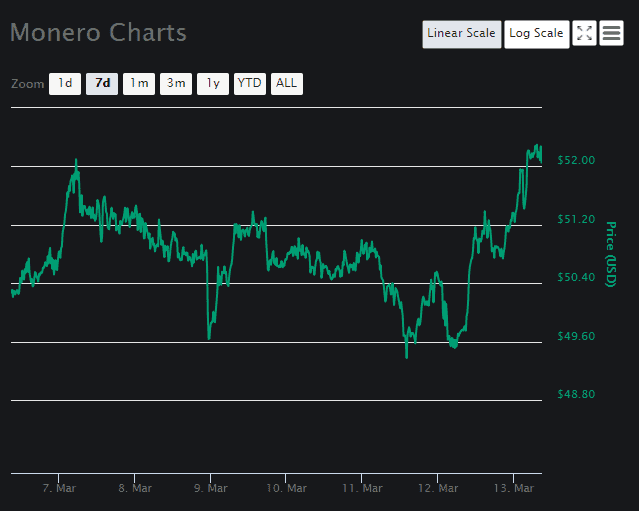Set zoom range to ALL
Image resolution: width=639 pixels, height=511 pixels.
tap(287, 84)
